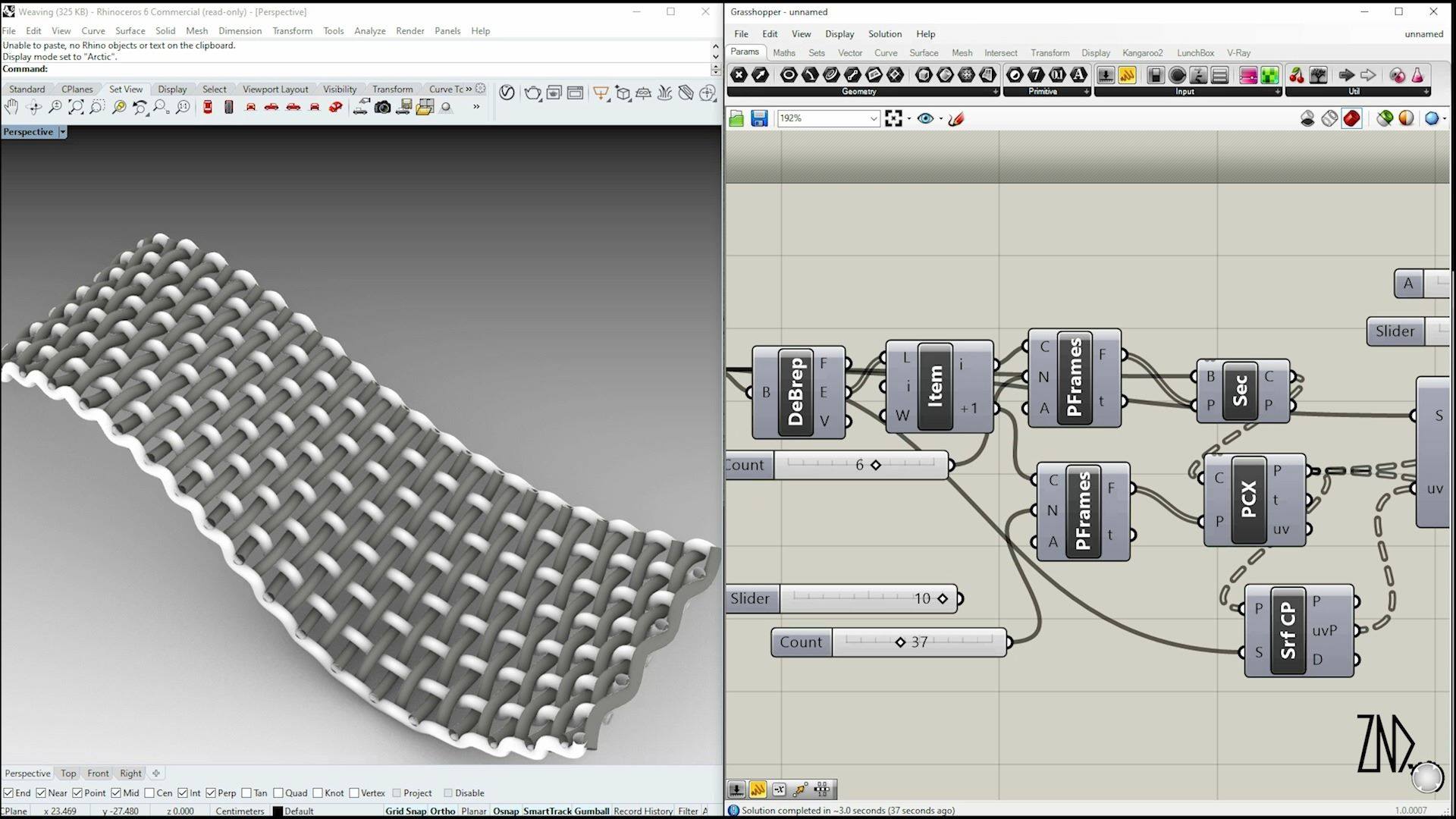Pick the Relay right arrow icon in Util
The width and height of the screenshot is (1456, 819).
point(1347,75)
